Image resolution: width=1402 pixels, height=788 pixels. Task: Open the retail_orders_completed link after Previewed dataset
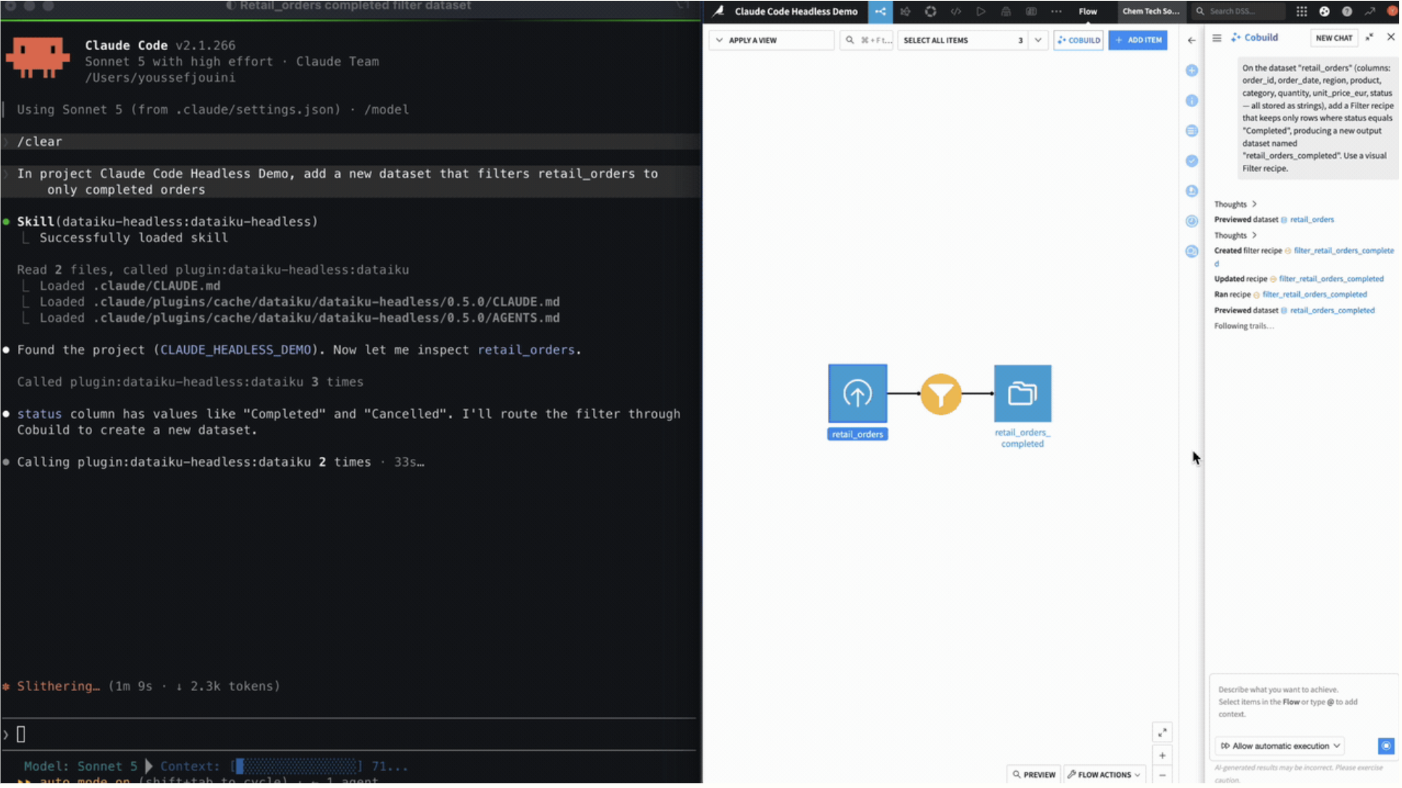pyautogui.click(x=1332, y=311)
